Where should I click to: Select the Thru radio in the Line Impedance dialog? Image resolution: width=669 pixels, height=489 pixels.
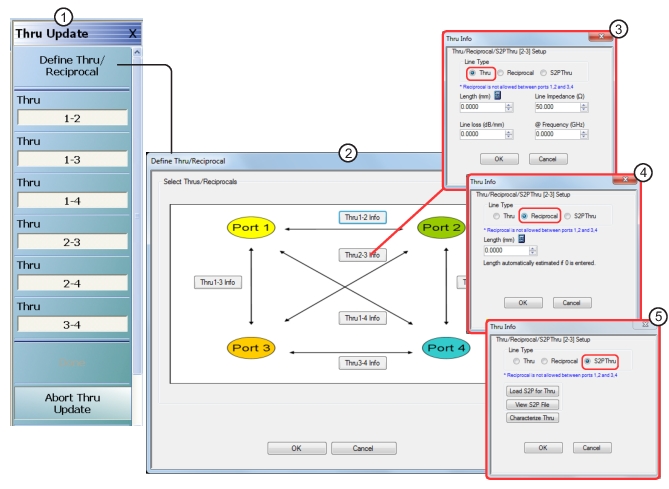click(472, 73)
